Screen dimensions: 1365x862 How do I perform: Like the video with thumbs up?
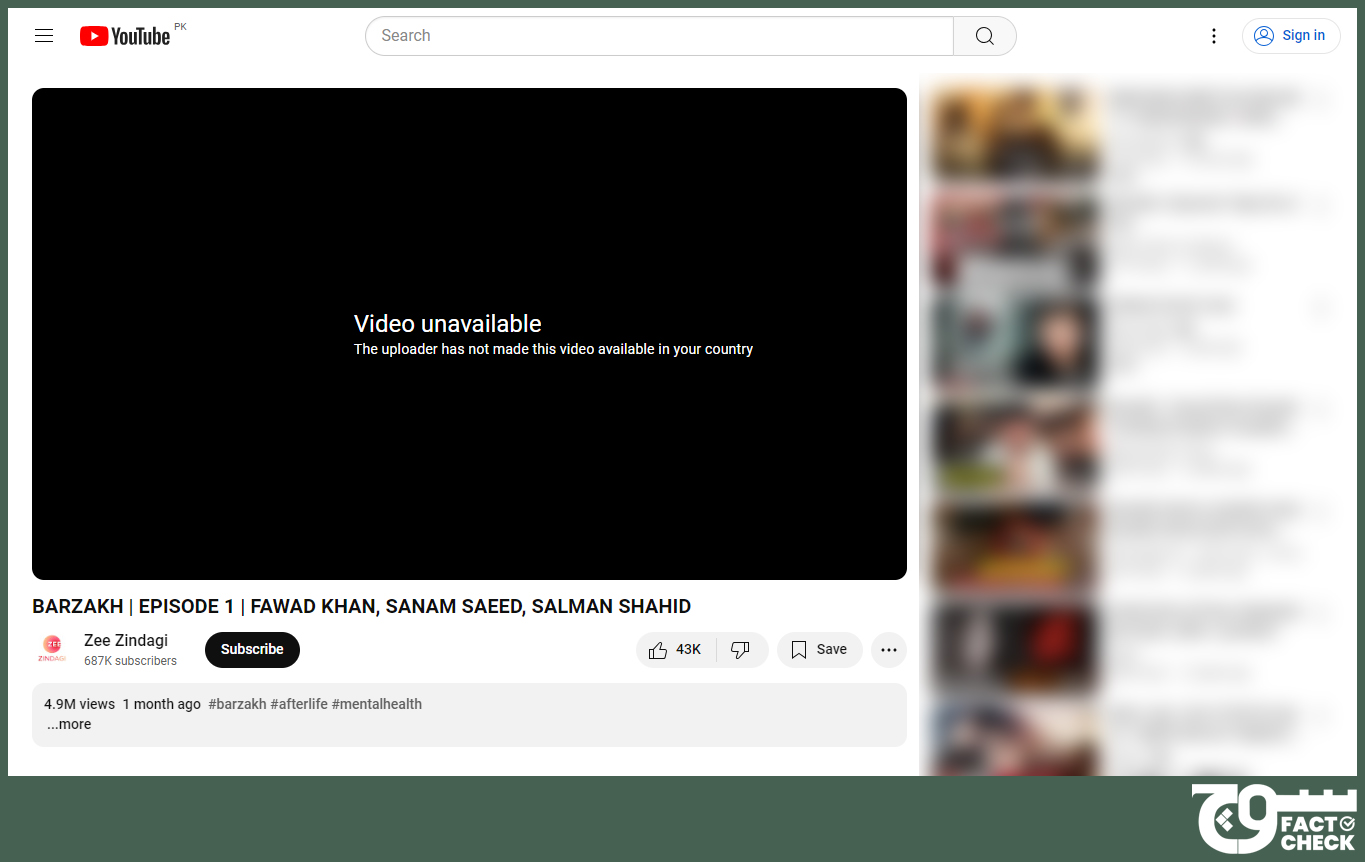(x=676, y=650)
